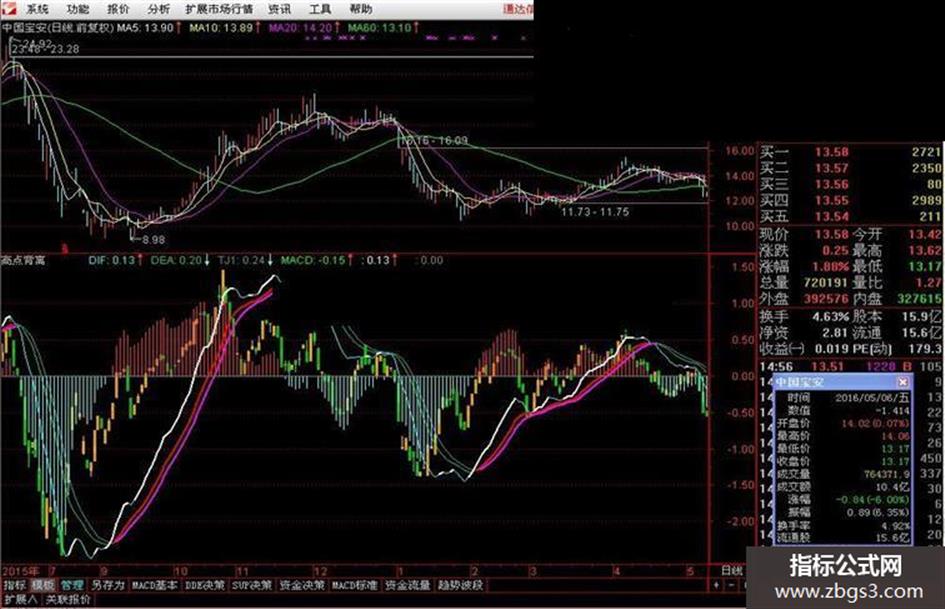Click the 关联报价 button
The image size is (945, 609).
pyautogui.click(x=68, y=599)
